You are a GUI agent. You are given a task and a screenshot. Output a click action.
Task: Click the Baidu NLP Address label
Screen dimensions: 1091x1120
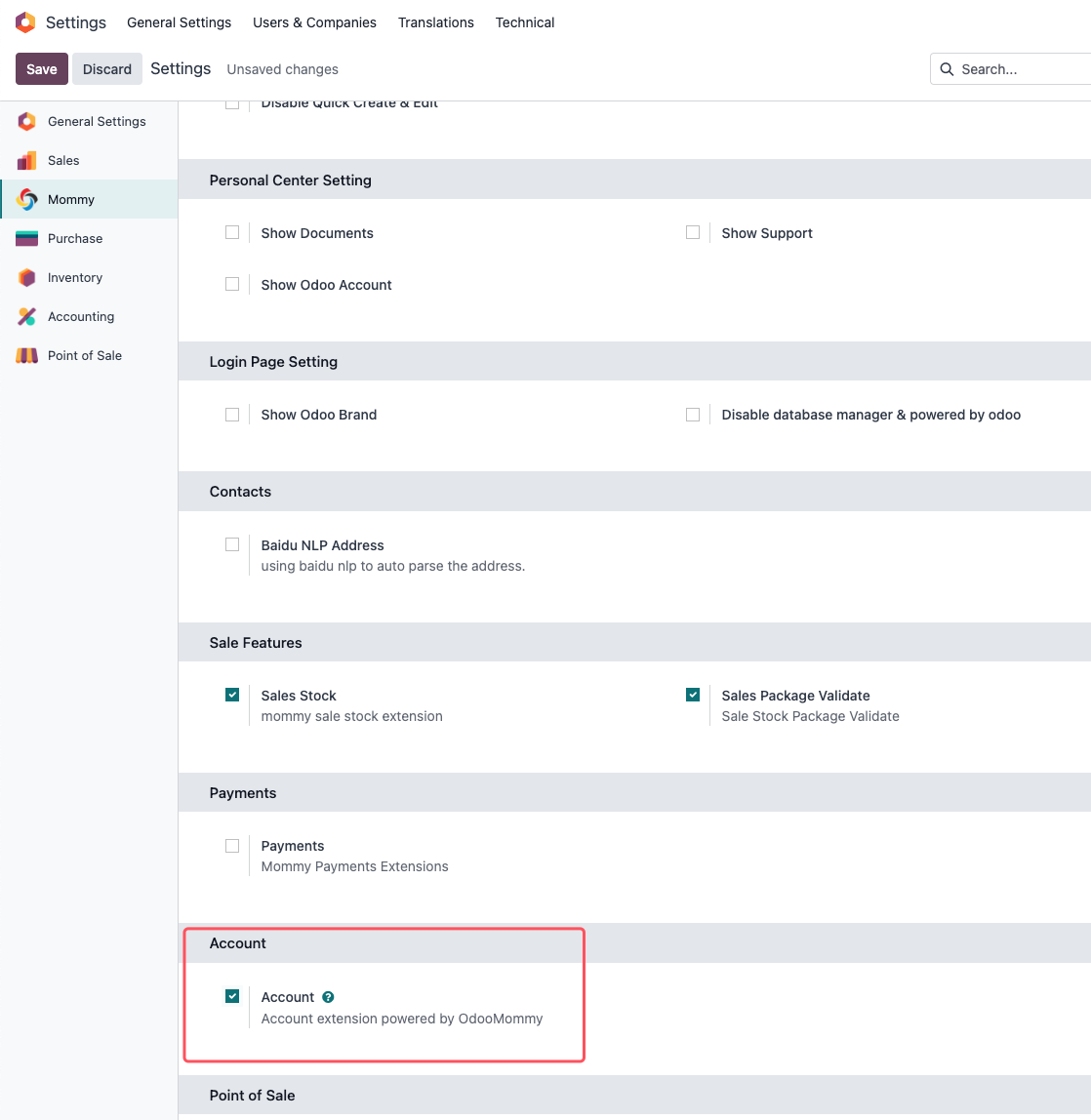(x=322, y=545)
